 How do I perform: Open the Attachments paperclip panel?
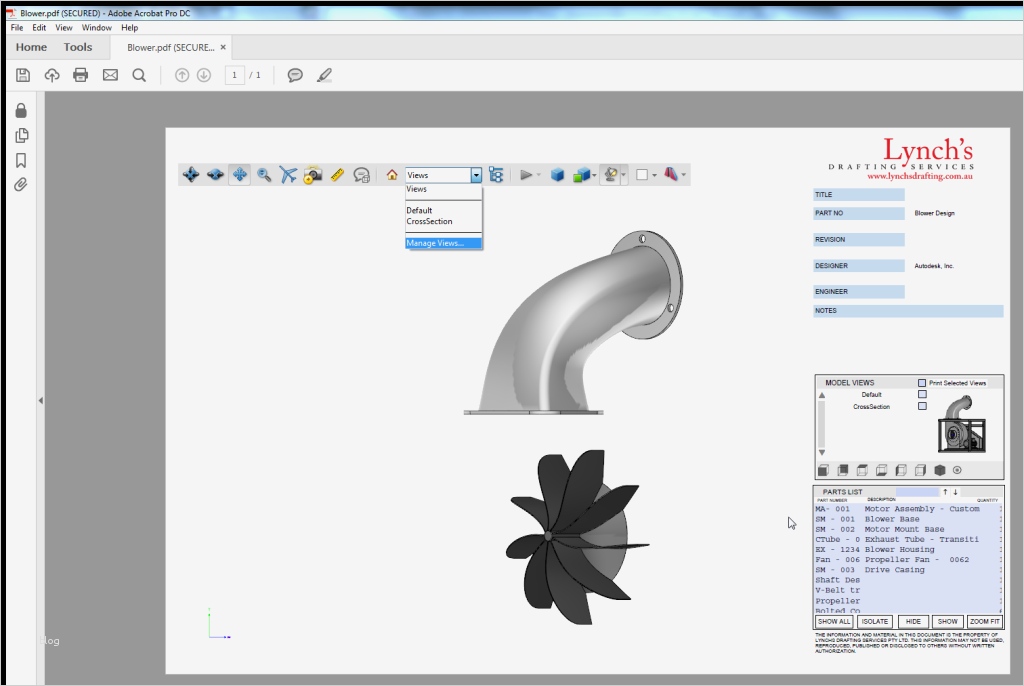(21, 185)
